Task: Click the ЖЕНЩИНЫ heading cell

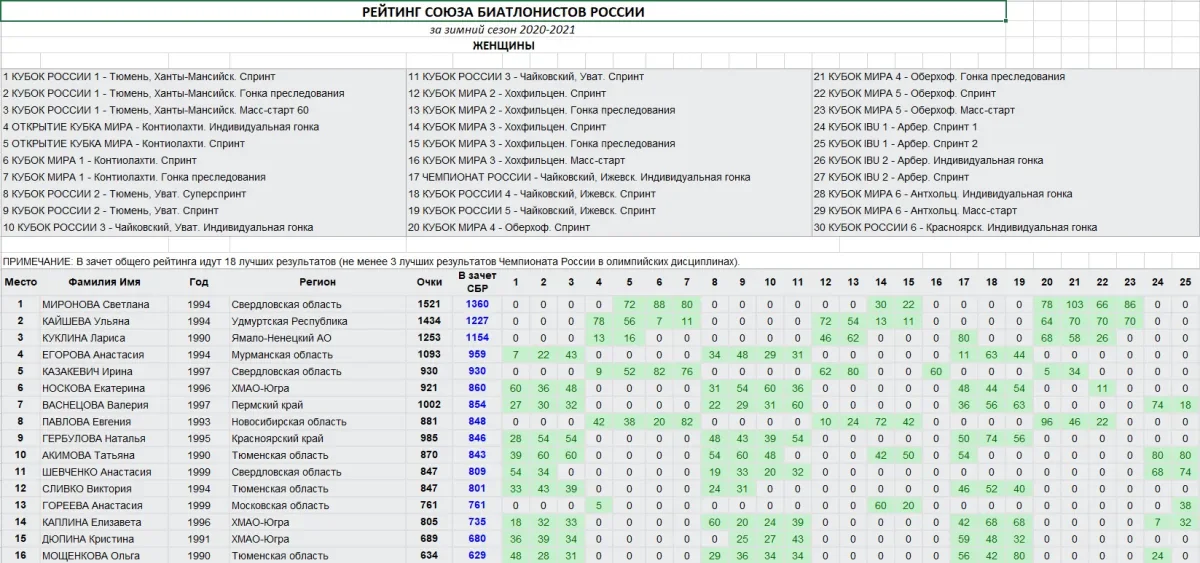Action: coord(503,46)
